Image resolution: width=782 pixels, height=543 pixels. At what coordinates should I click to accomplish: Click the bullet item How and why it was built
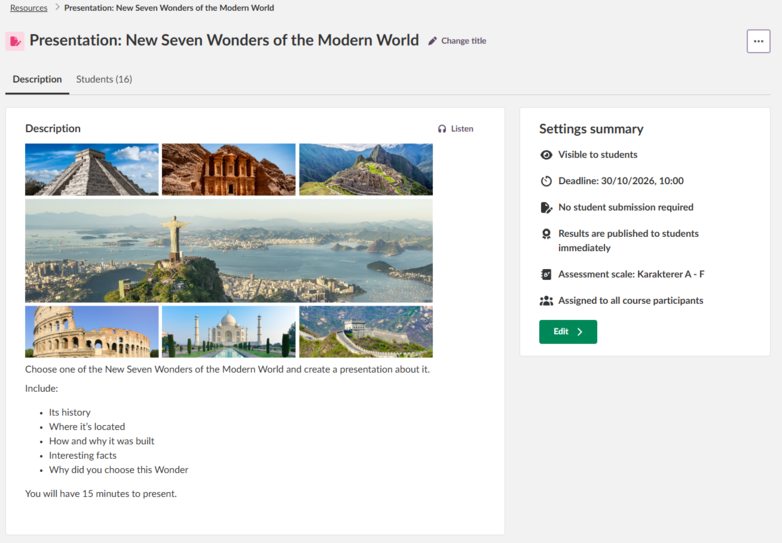click(102, 441)
